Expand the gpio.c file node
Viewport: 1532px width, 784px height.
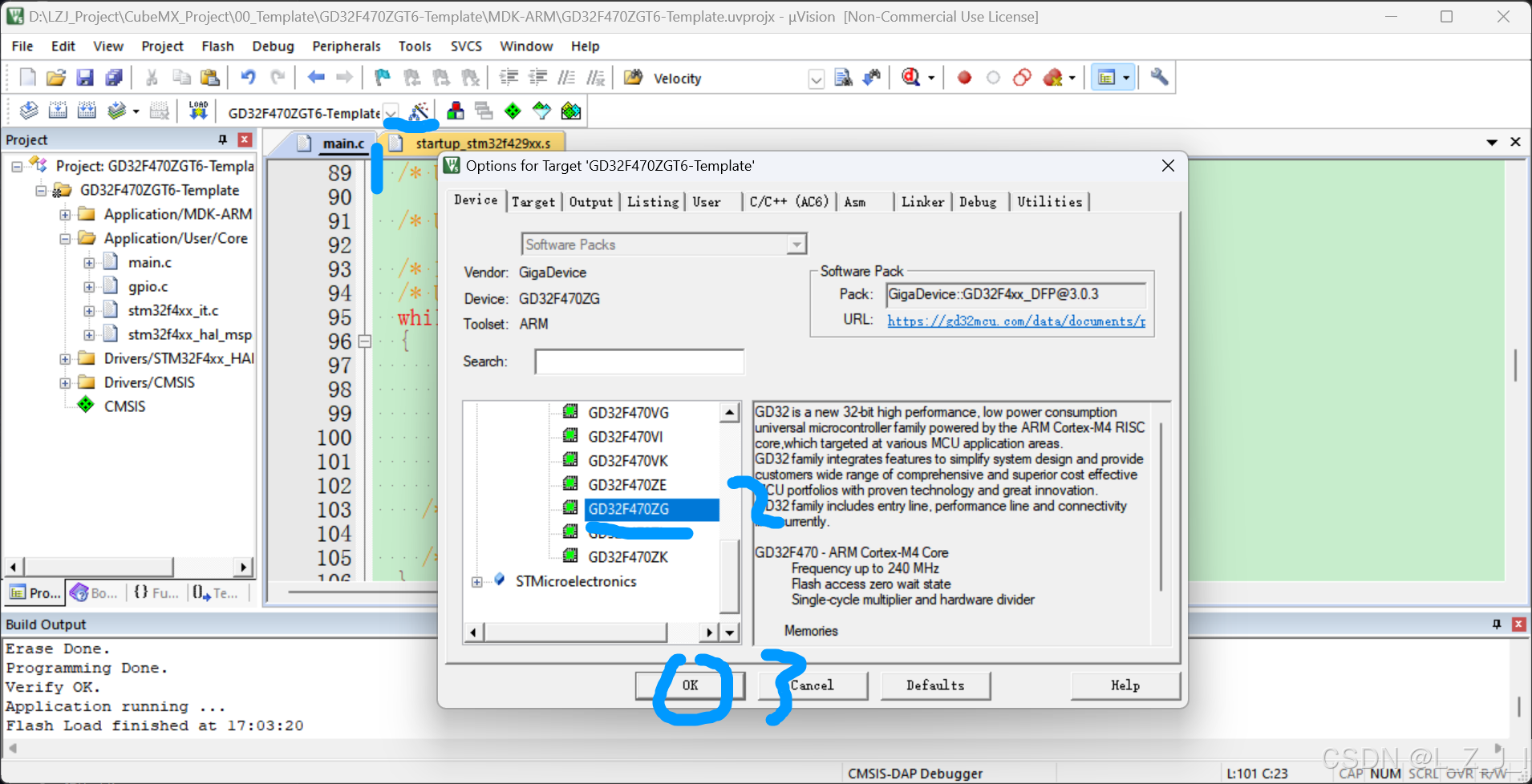coord(89,287)
